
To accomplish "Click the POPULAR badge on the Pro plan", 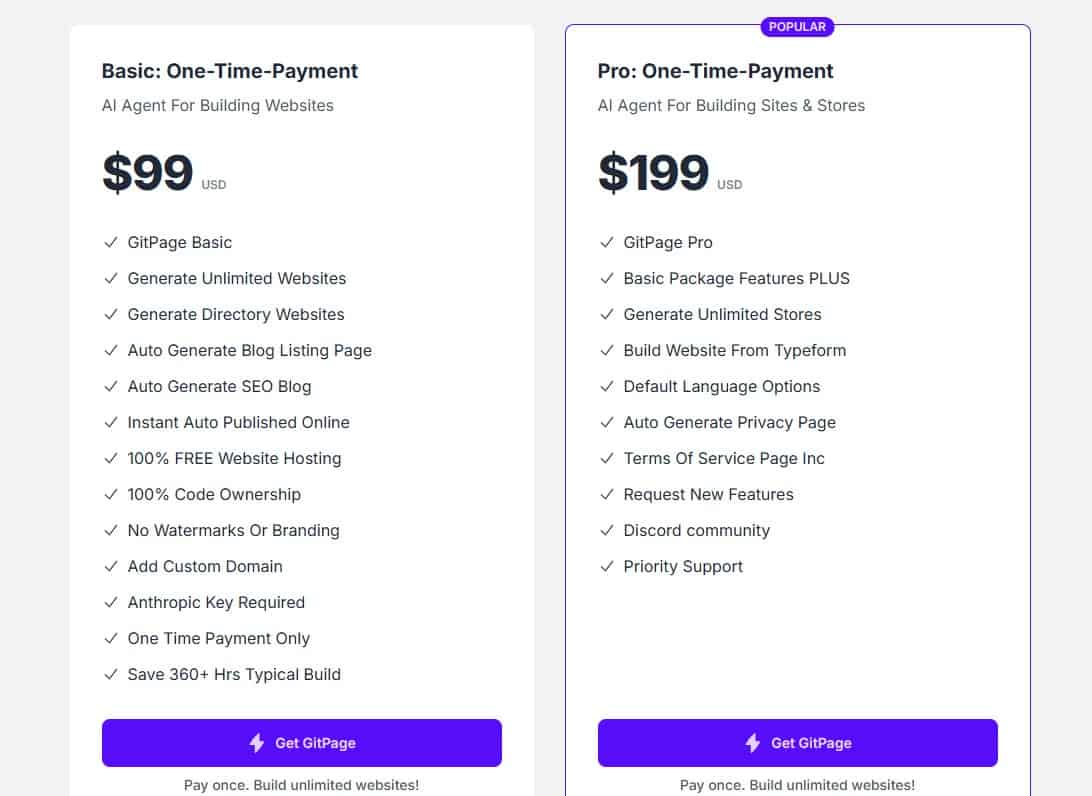I will point(797,26).
